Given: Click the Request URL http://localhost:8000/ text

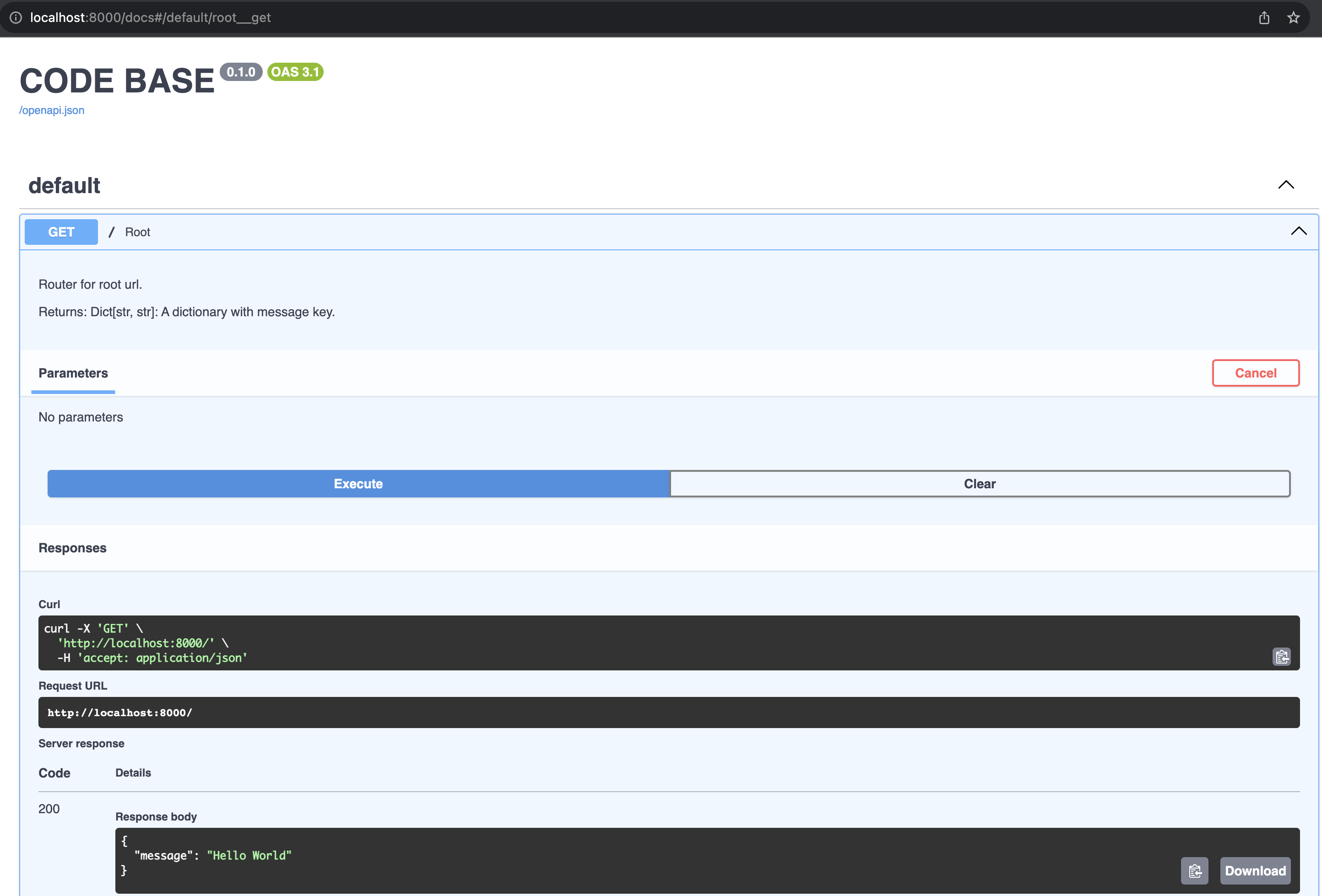Looking at the screenshot, I should click(x=120, y=712).
